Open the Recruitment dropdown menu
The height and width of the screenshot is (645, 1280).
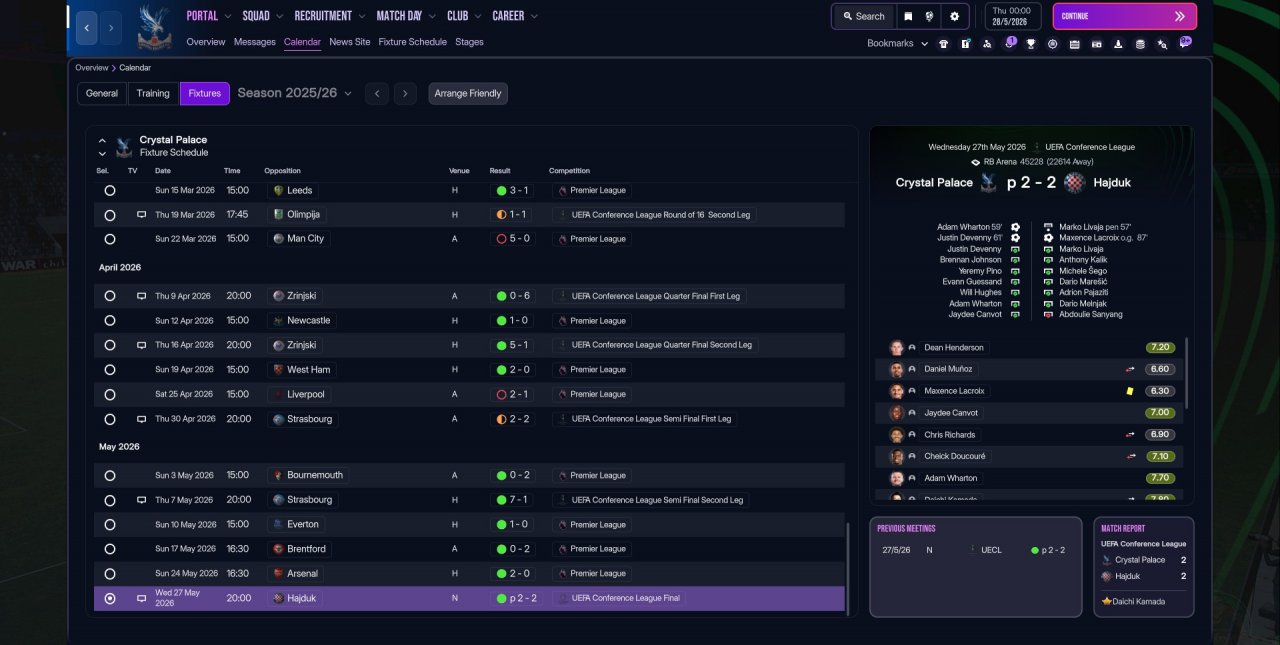coord(330,16)
